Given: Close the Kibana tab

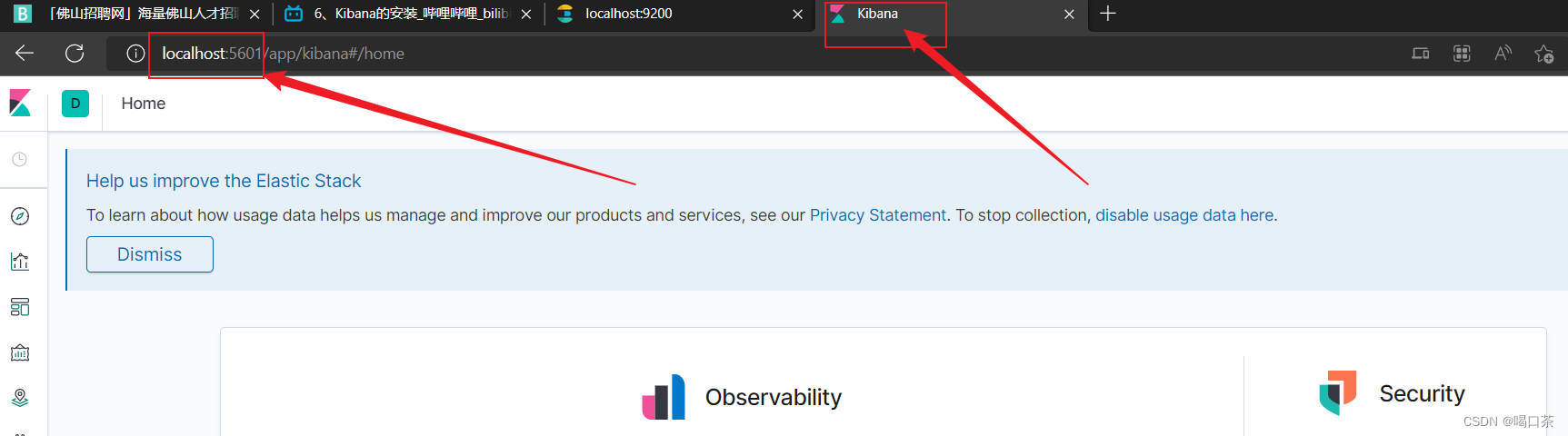Looking at the screenshot, I should [x=1069, y=15].
